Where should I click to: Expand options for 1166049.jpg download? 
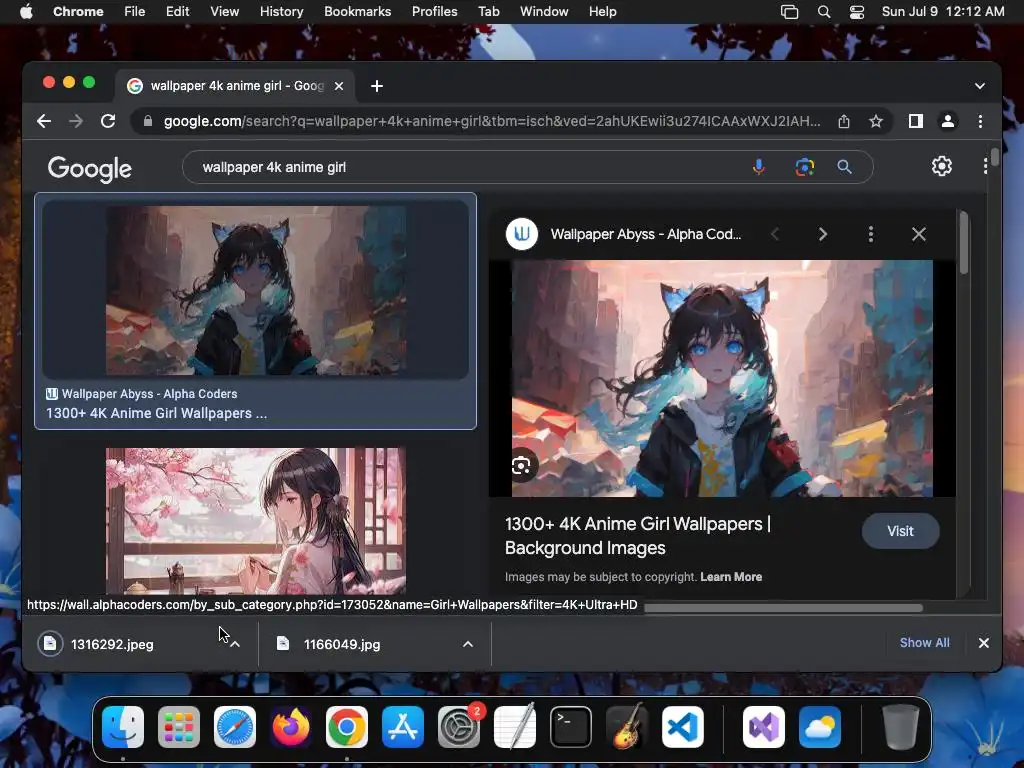coord(468,645)
